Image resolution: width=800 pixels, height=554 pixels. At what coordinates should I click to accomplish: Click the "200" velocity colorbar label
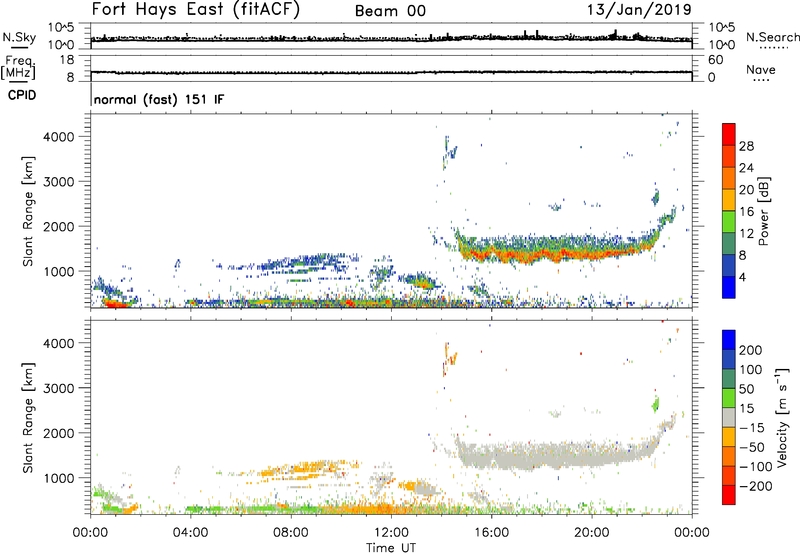751,350
